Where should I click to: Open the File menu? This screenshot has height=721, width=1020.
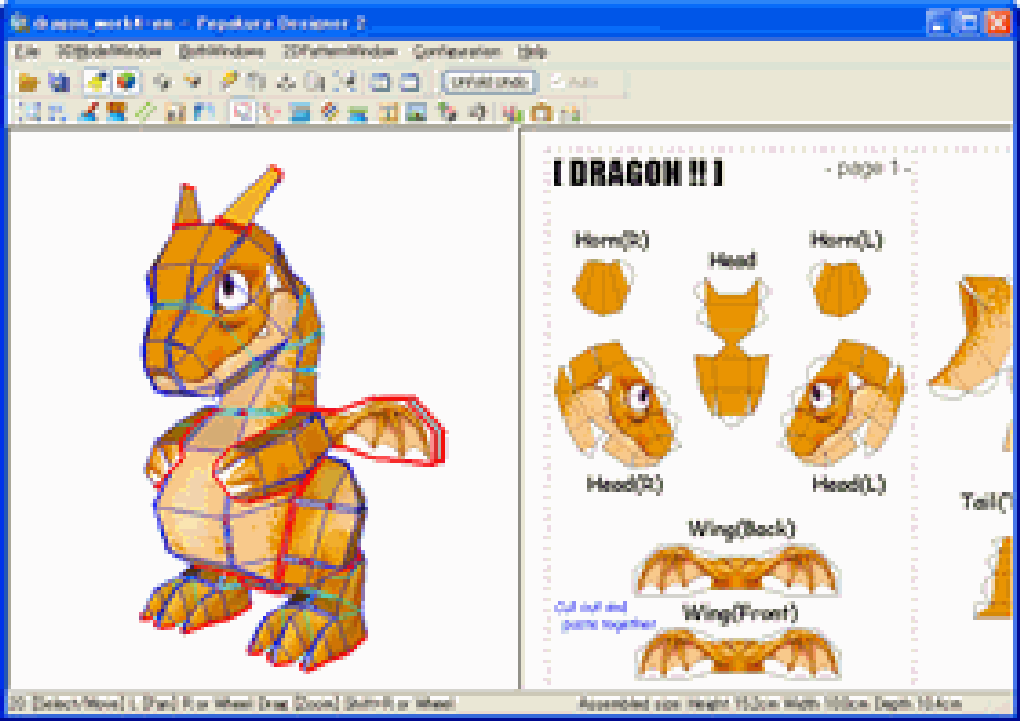tap(27, 52)
